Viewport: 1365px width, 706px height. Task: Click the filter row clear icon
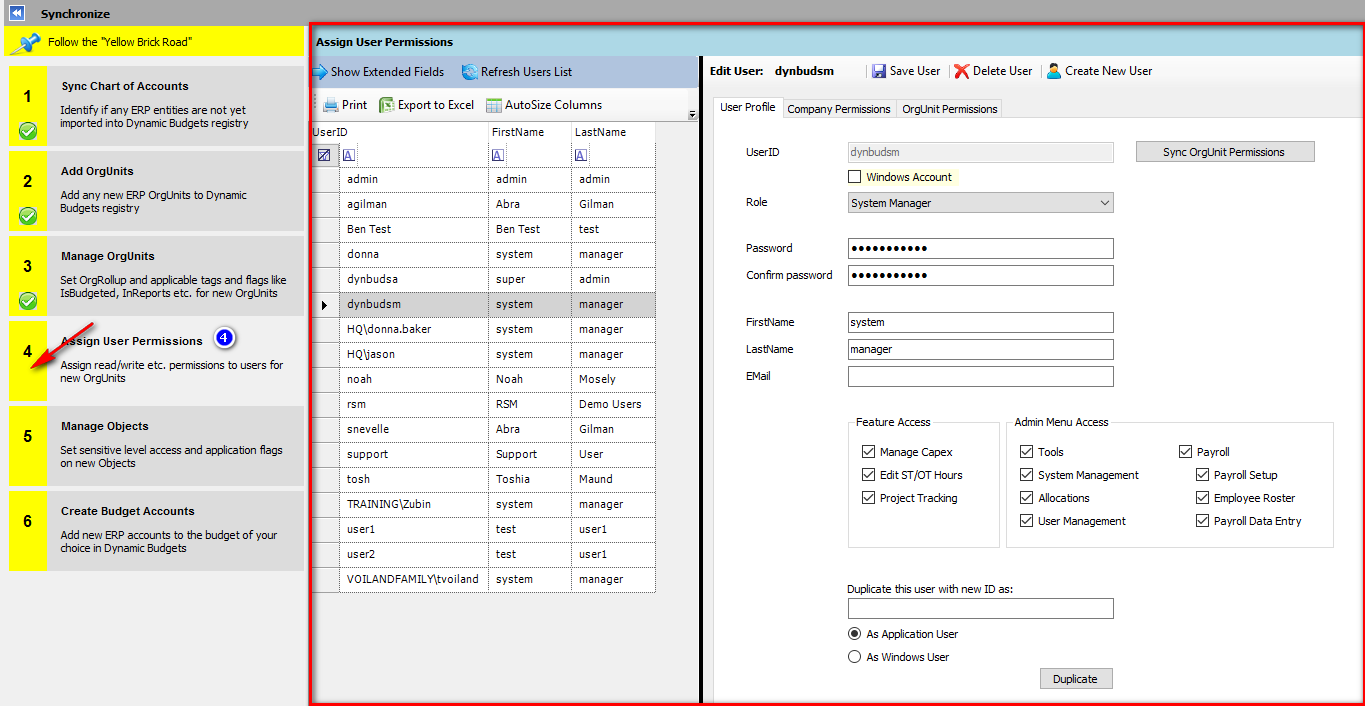[324, 155]
